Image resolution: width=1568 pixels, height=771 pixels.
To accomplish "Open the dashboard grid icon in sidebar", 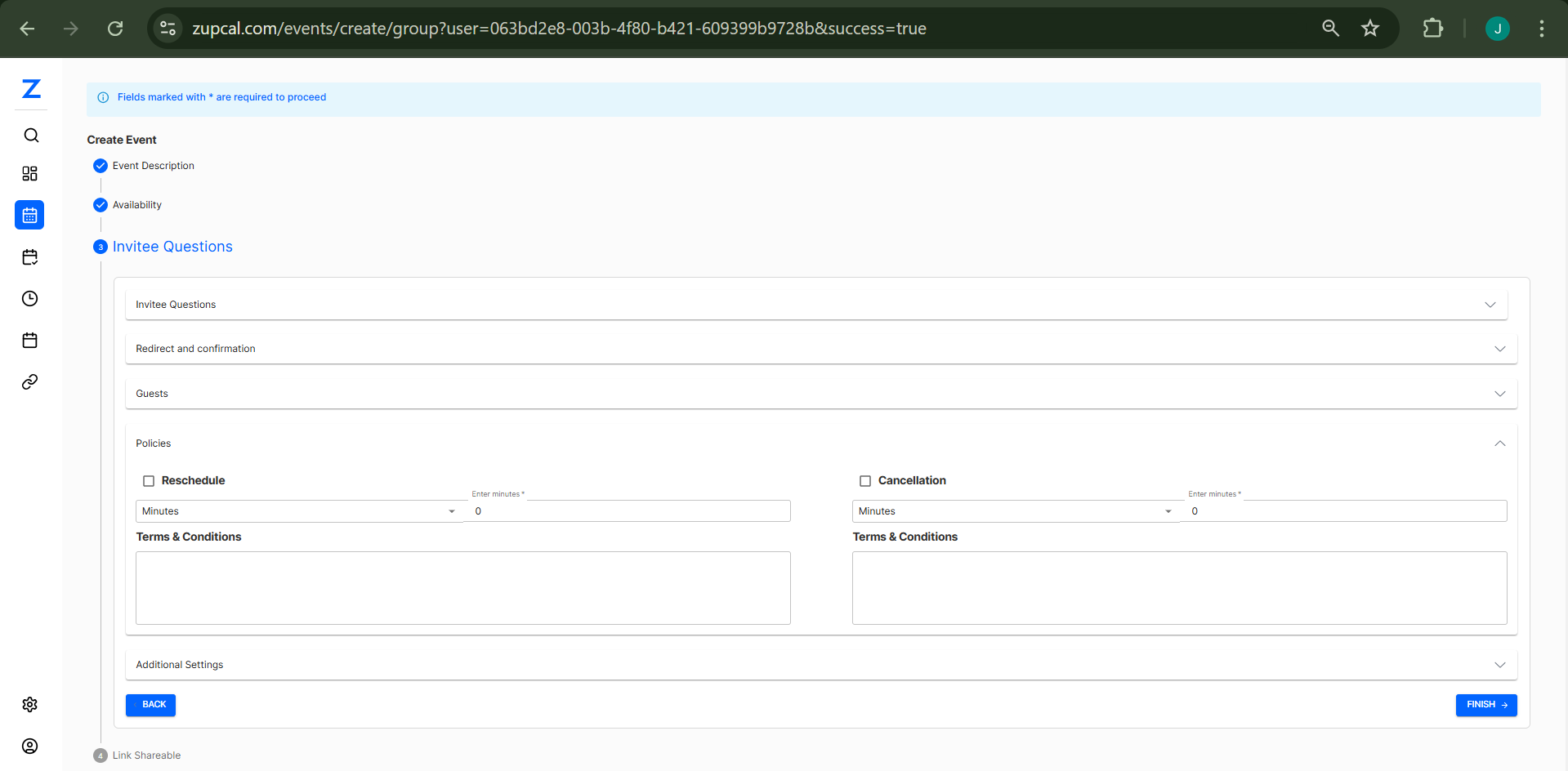I will 30,173.
